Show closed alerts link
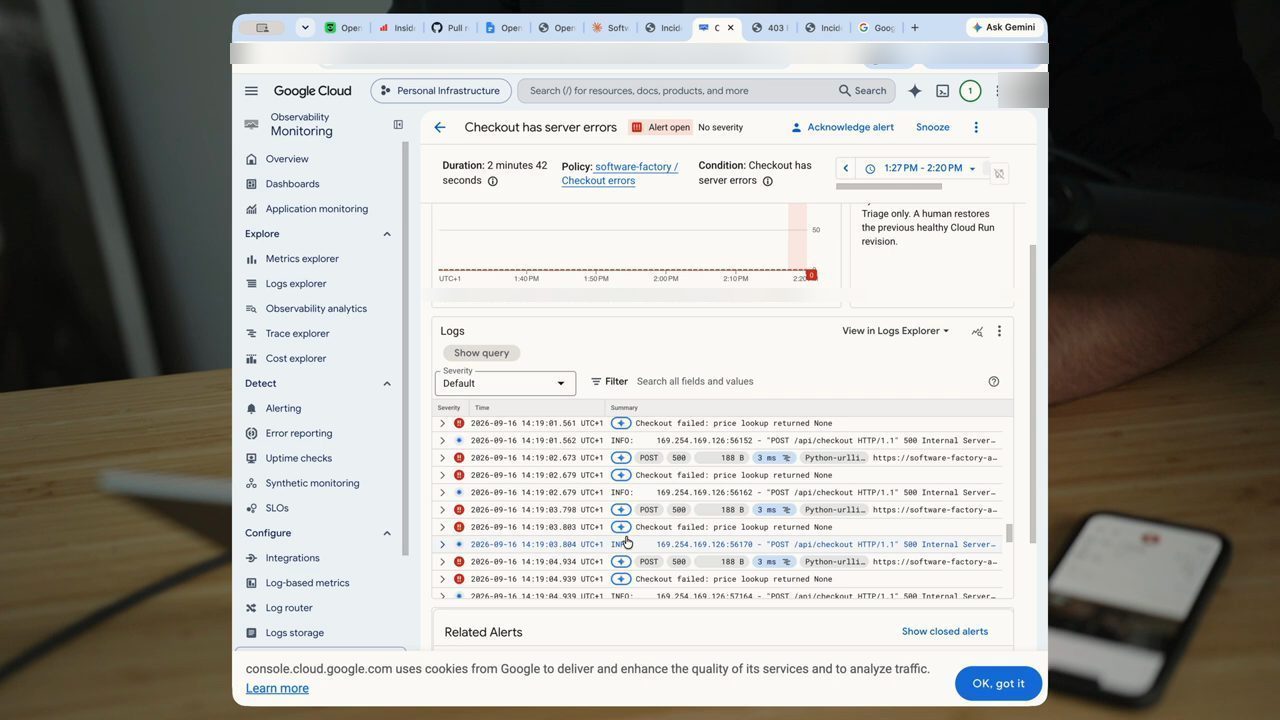This screenshot has width=1280, height=720. [x=945, y=632]
